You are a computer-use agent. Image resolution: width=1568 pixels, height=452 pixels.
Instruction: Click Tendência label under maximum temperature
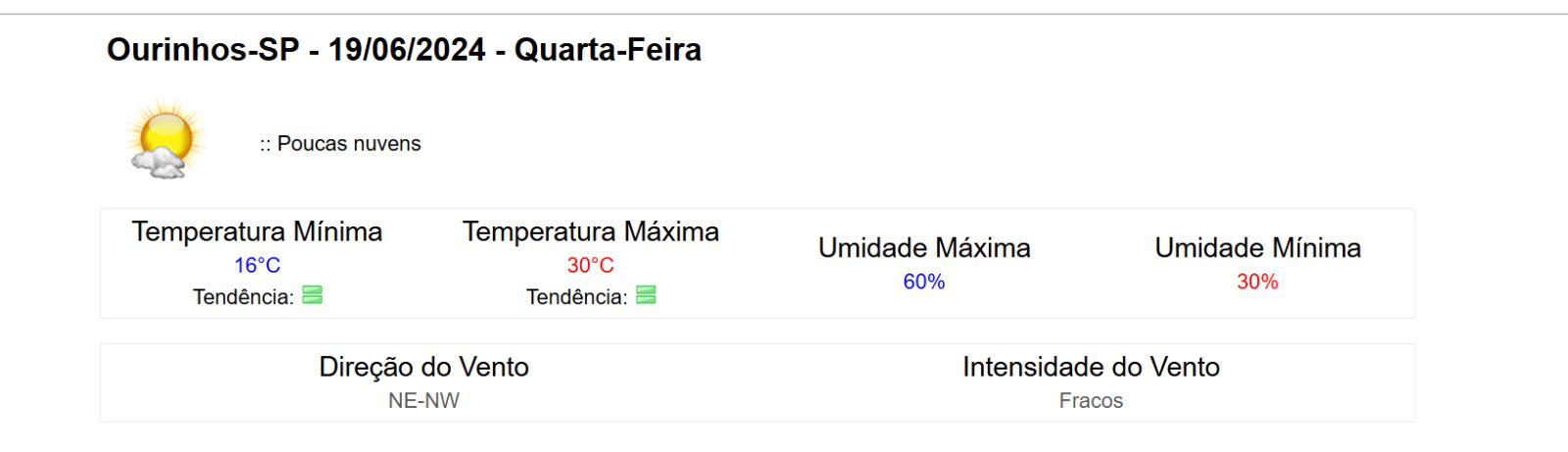[576, 297]
